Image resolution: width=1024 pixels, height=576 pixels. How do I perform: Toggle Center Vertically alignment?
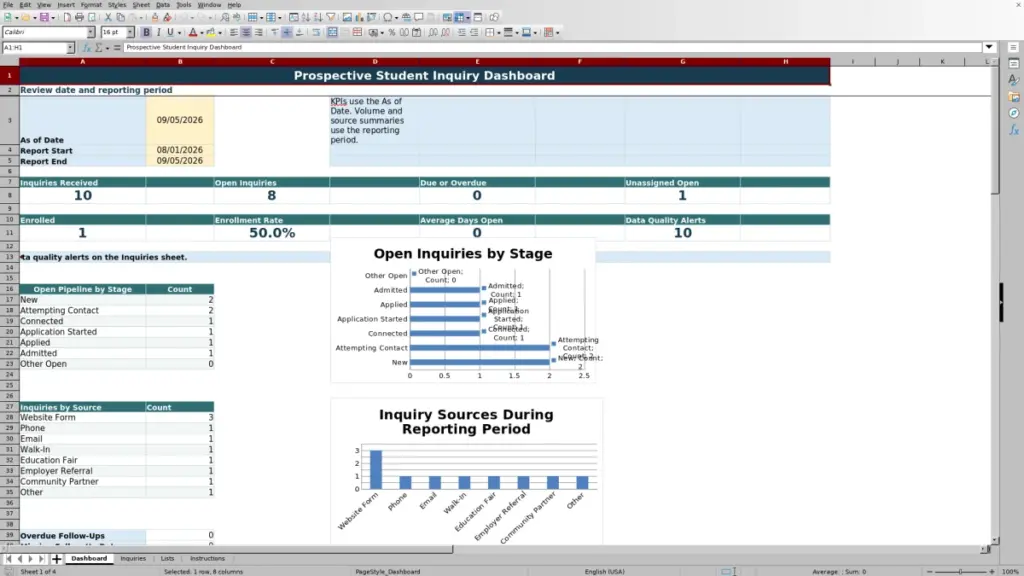(287, 32)
